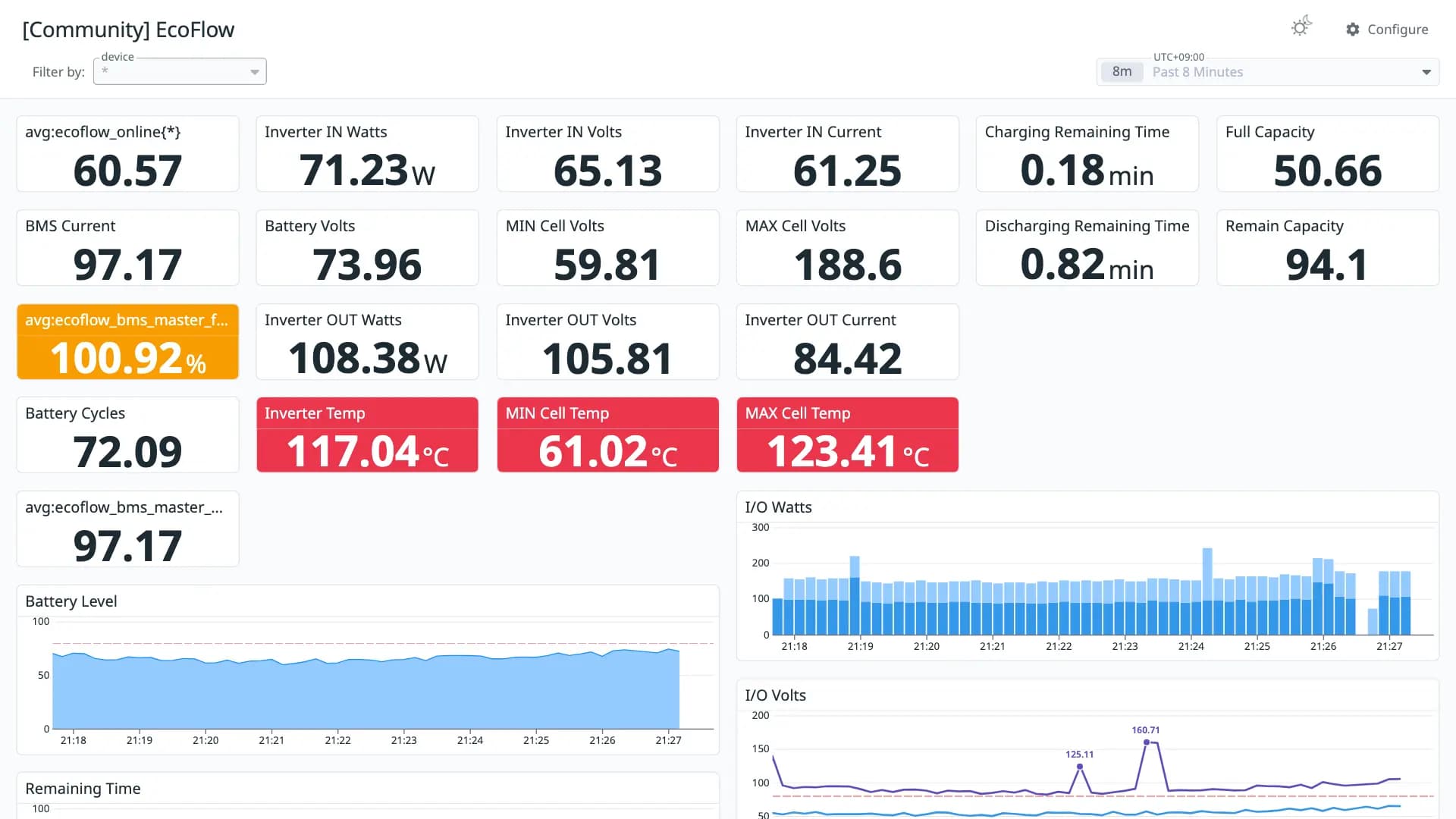Click the Battery Level chart title
The height and width of the screenshot is (819, 1456).
(x=71, y=601)
